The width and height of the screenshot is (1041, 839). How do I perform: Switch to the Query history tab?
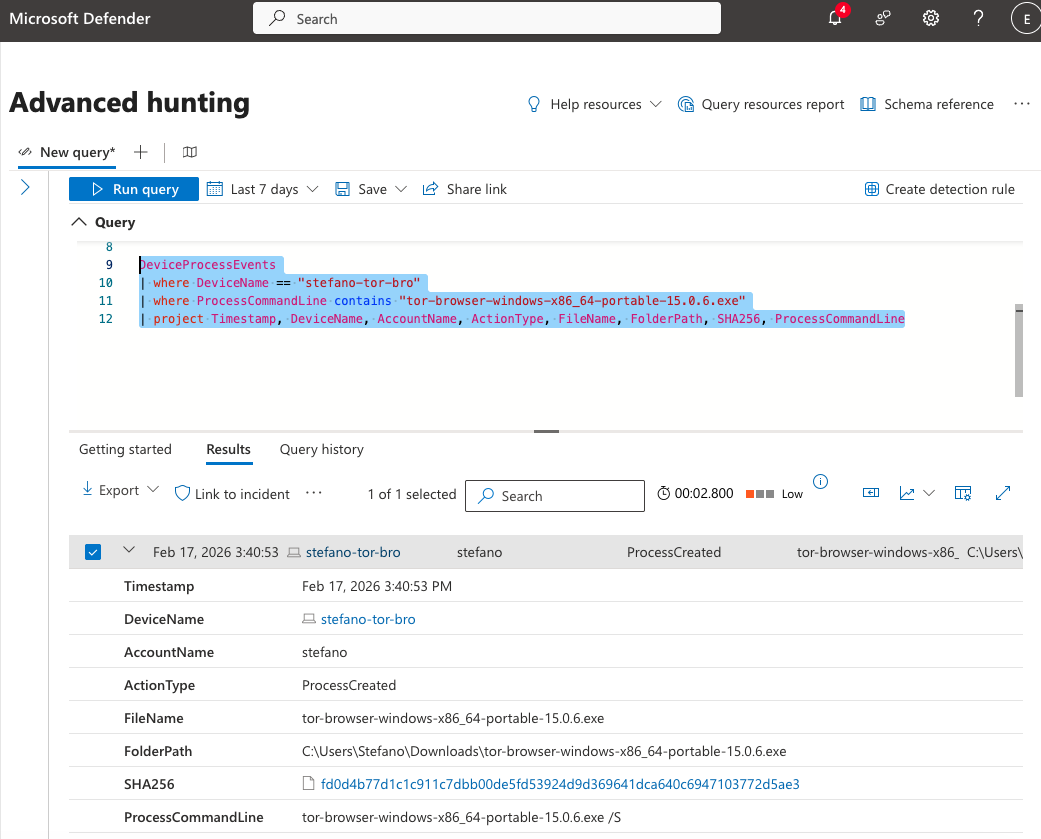(321, 449)
